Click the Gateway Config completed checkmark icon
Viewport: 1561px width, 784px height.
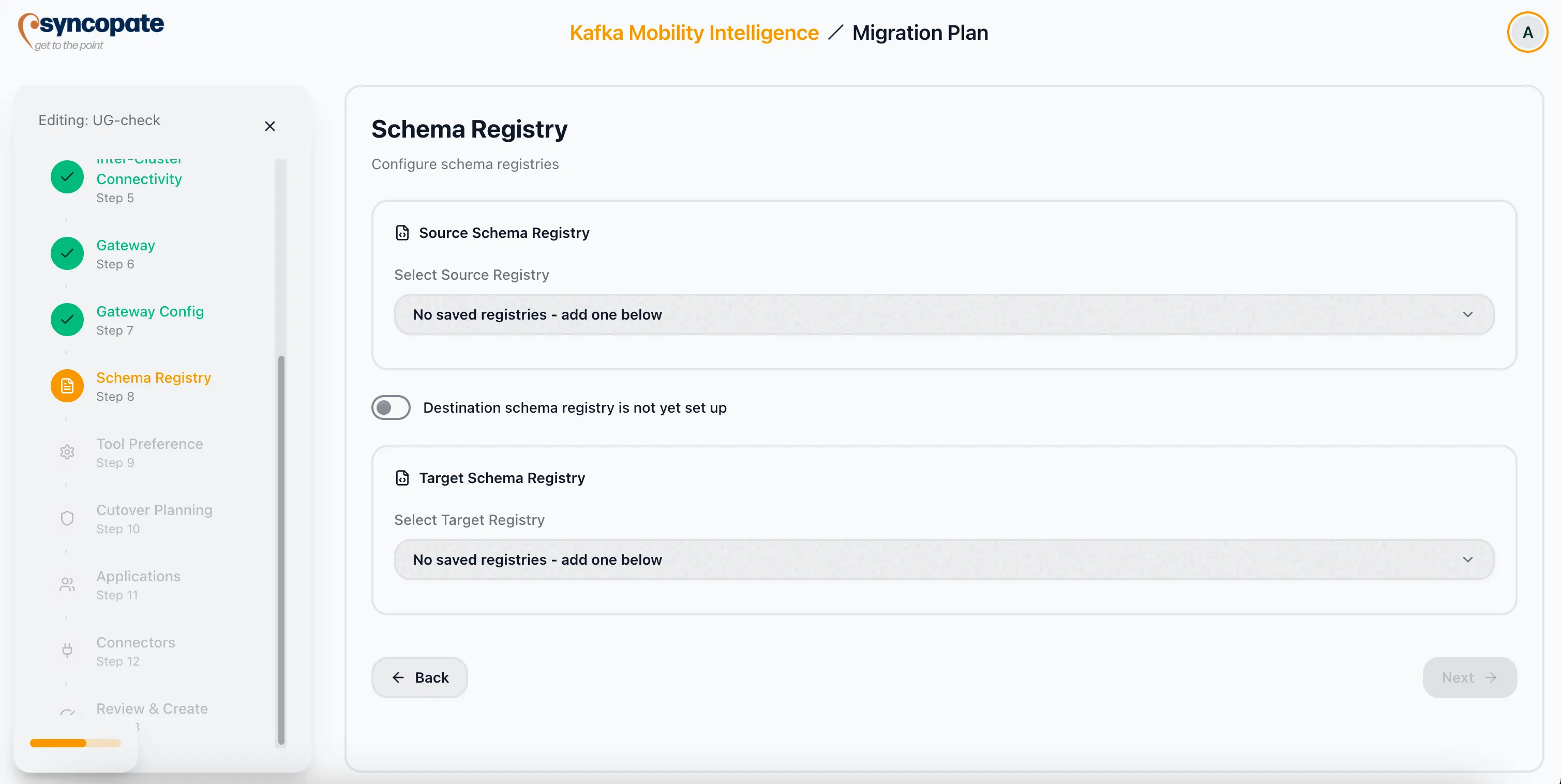pos(67,320)
